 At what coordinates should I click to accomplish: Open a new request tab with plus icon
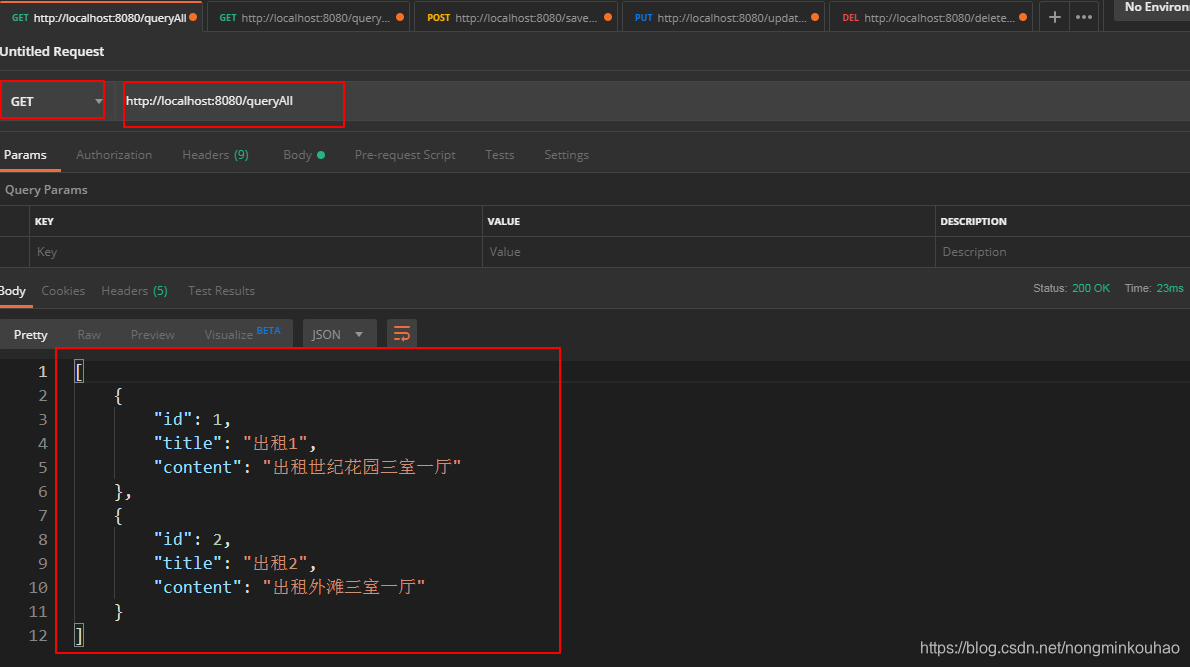[1054, 17]
